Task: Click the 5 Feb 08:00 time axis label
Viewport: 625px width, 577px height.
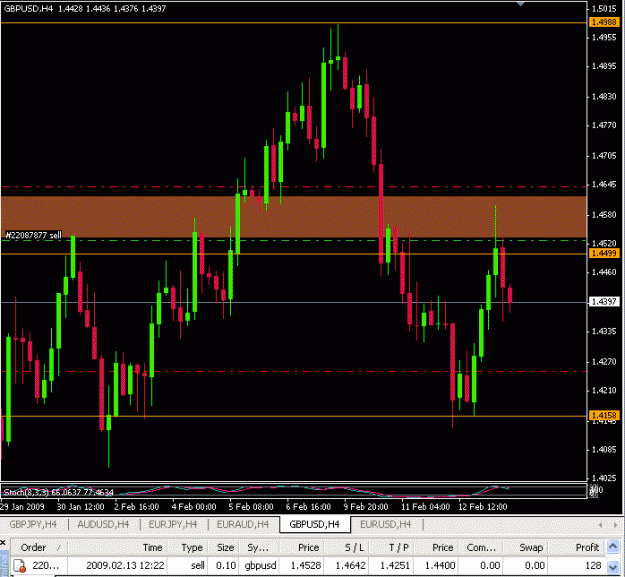Action: (x=251, y=507)
